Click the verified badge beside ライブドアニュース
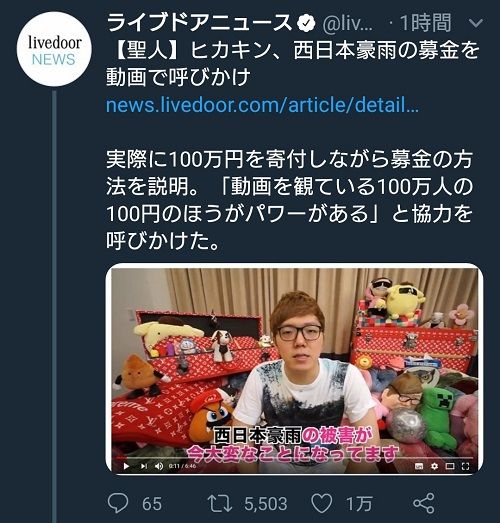This screenshot has height=523, width=500. [307, 23]
